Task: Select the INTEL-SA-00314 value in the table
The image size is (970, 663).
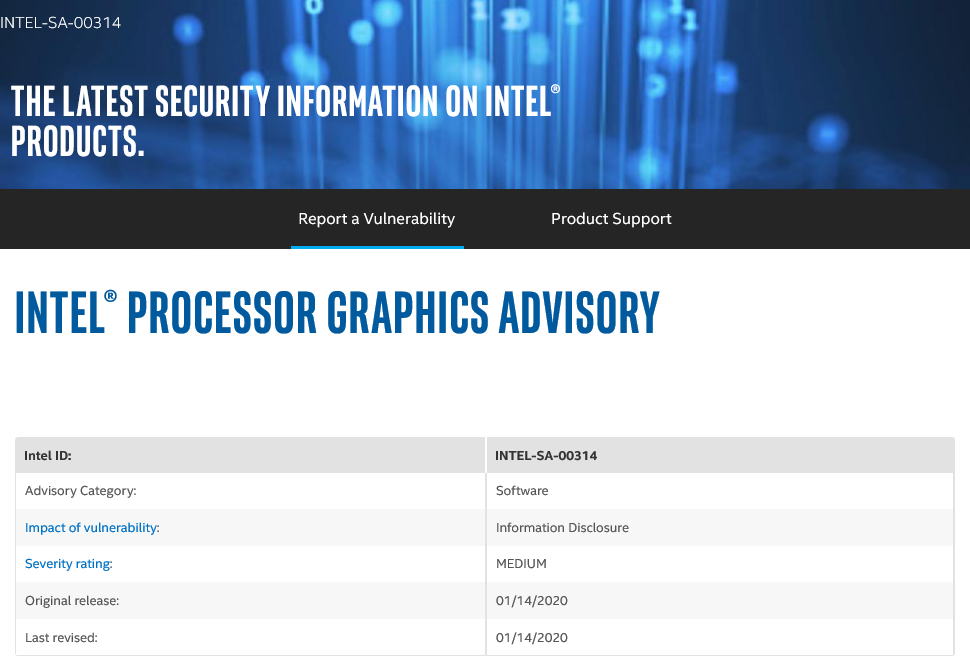Action: click(546, 455)
